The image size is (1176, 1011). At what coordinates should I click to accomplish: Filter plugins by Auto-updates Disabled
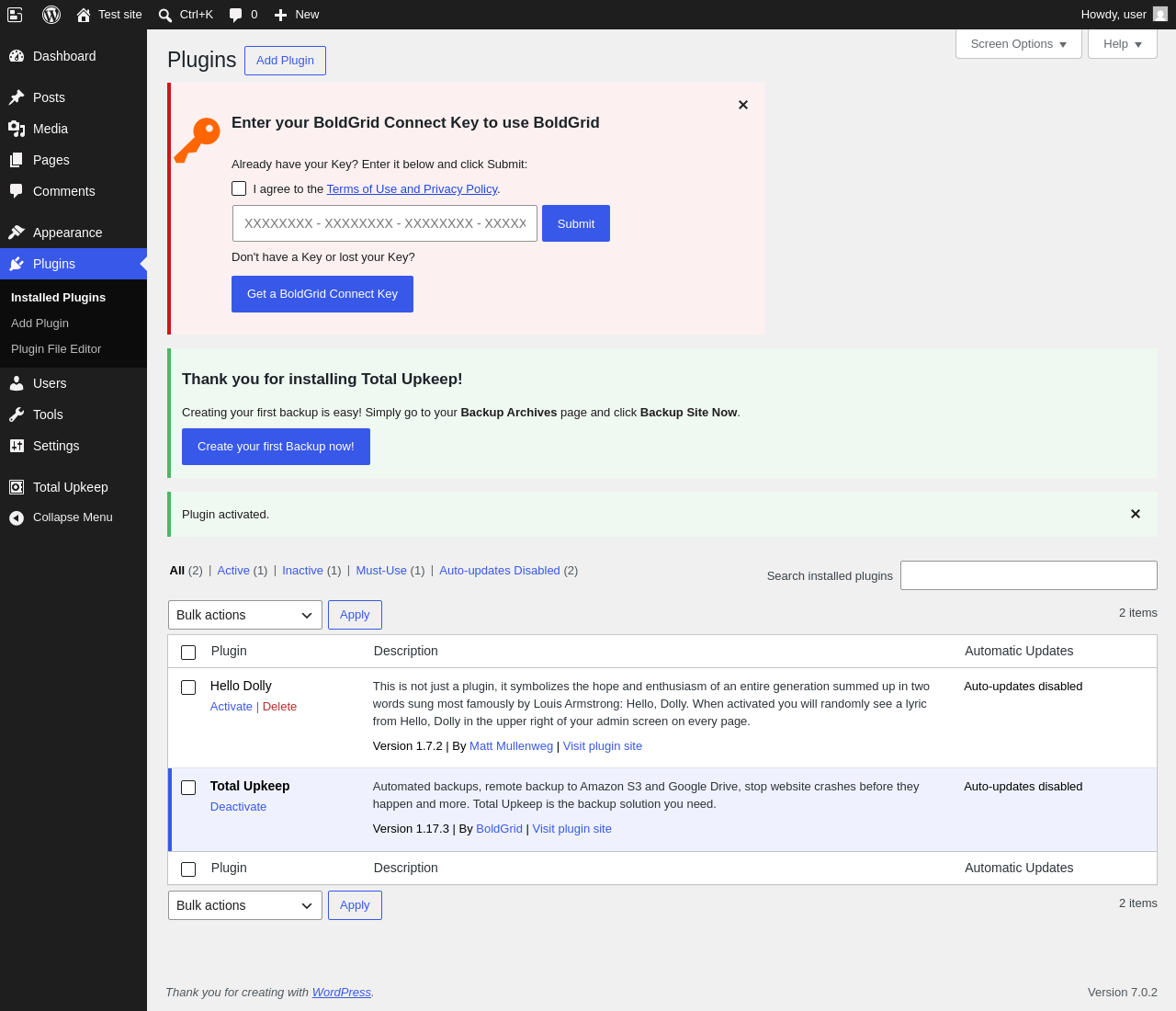click(500, 571)
